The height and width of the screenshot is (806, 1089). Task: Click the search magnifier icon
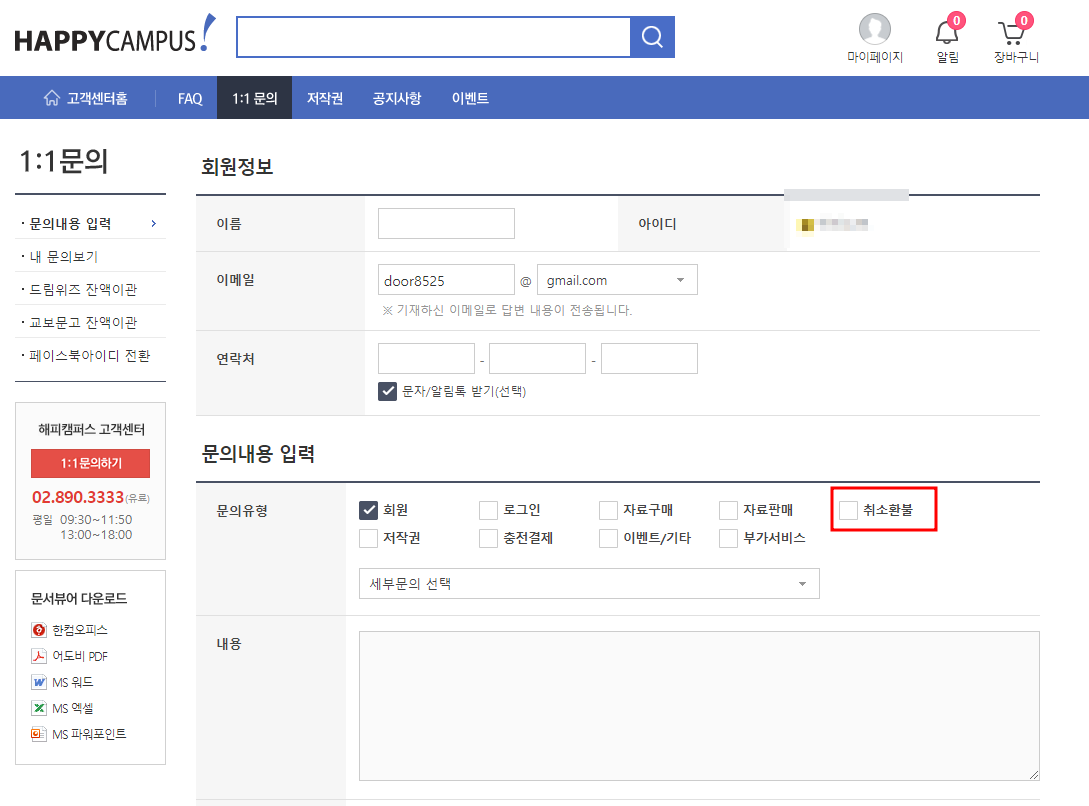pos(652,36)
